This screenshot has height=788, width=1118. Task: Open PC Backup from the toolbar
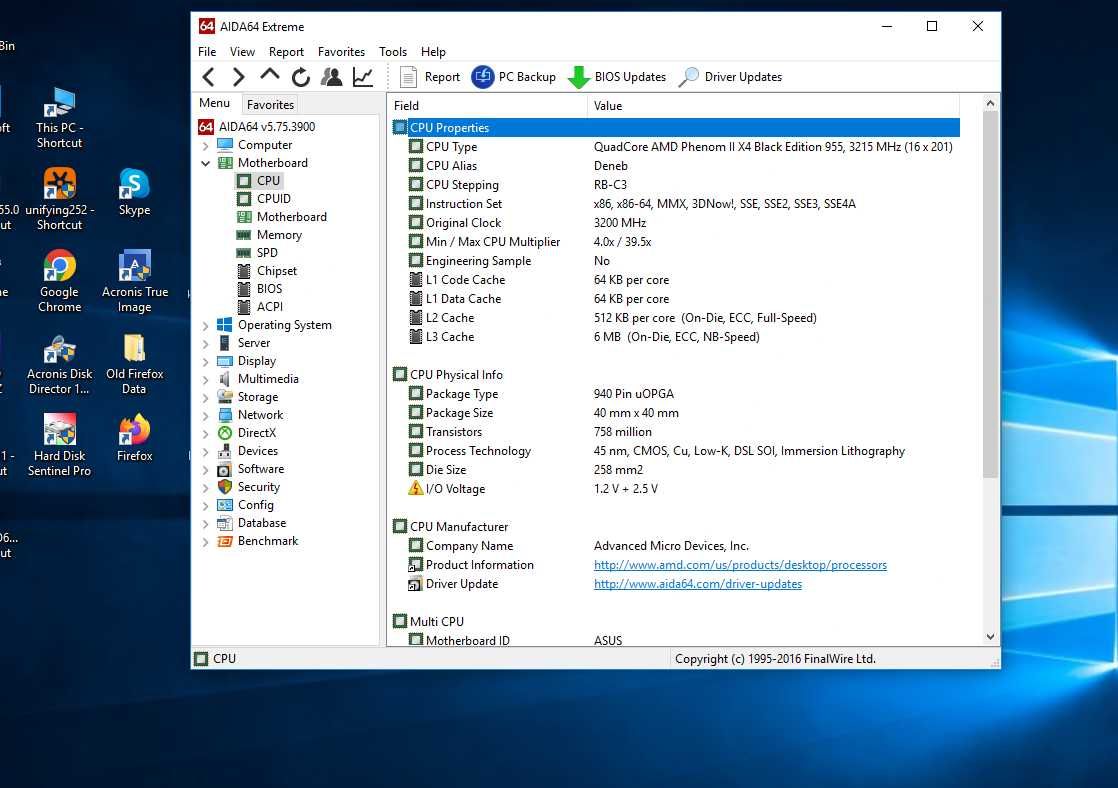coord(513,77)
